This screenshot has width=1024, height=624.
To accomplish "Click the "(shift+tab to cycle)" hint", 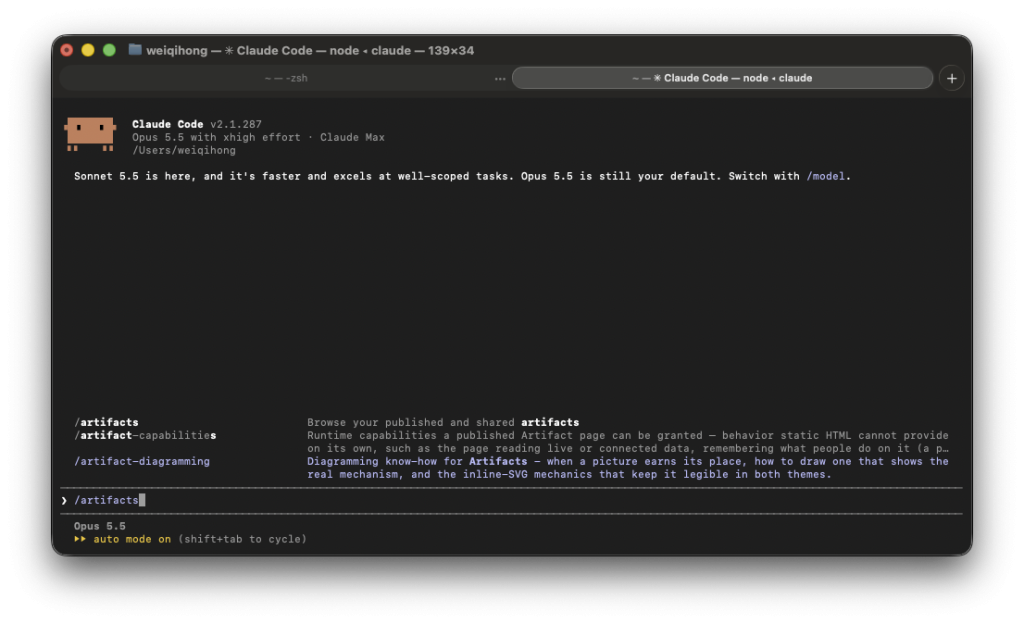I will point(242,539).
